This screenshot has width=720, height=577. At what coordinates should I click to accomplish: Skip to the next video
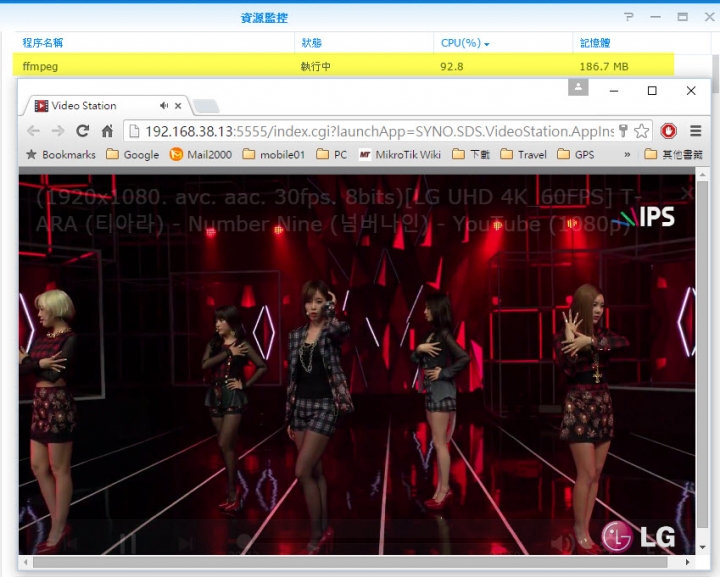tap(186, 544)
